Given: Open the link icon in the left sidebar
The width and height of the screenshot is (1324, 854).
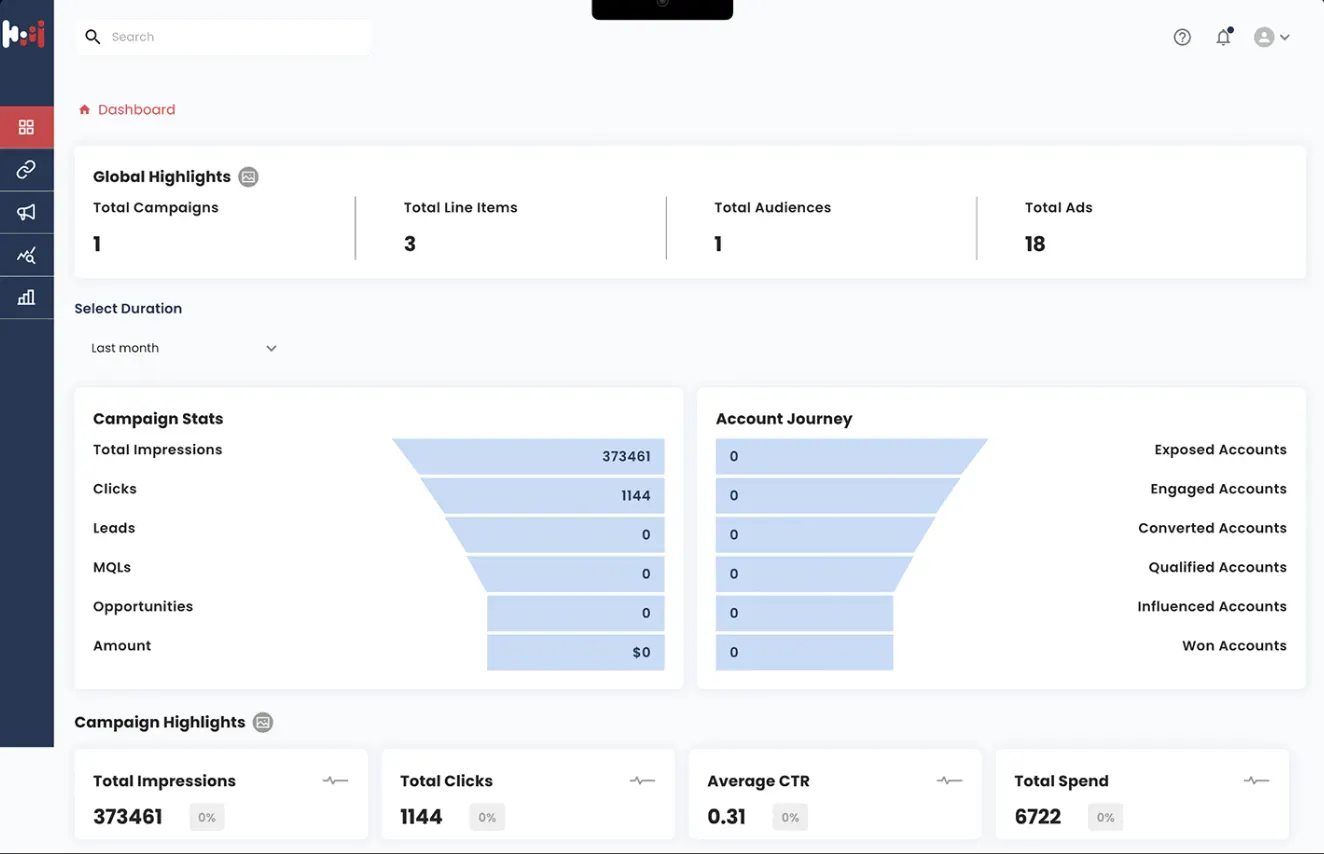Looking at the screenshot, I should coord(27,169).
